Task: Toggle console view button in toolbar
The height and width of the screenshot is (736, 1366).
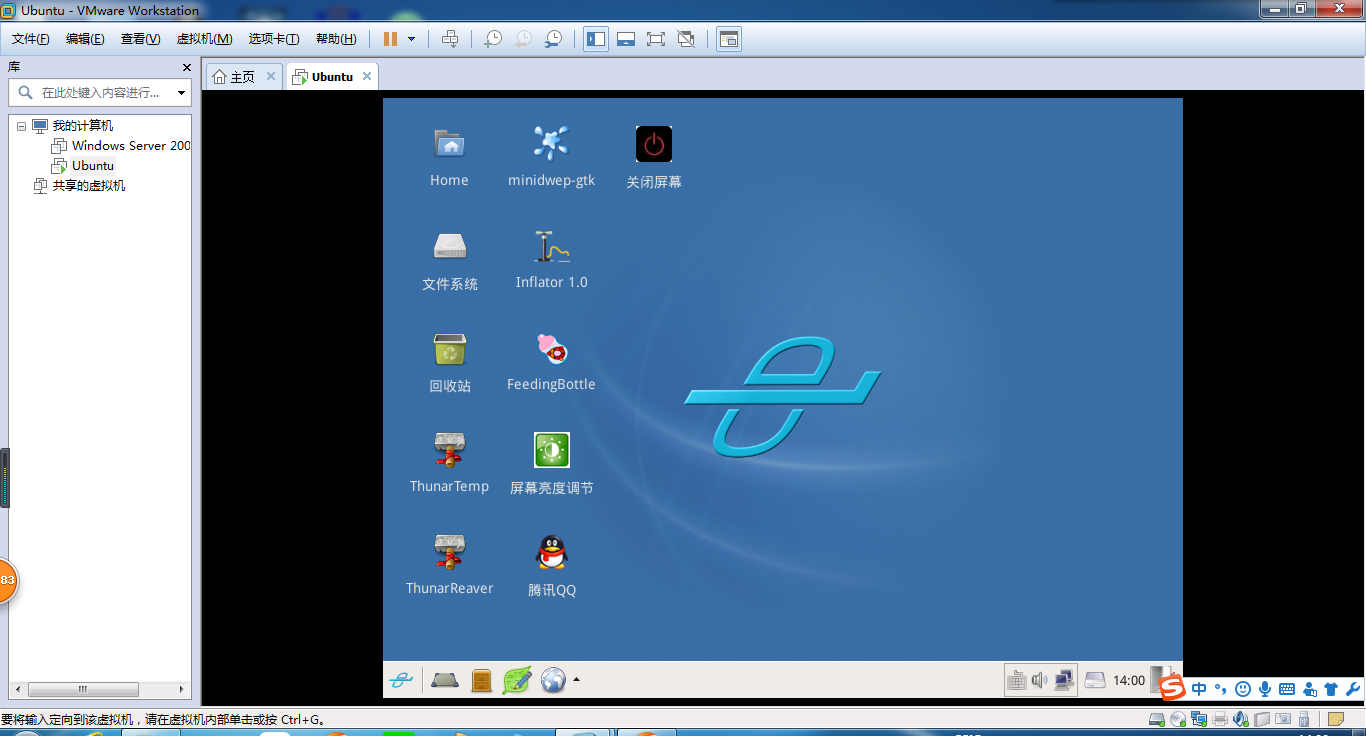Action: coord(729,39)
